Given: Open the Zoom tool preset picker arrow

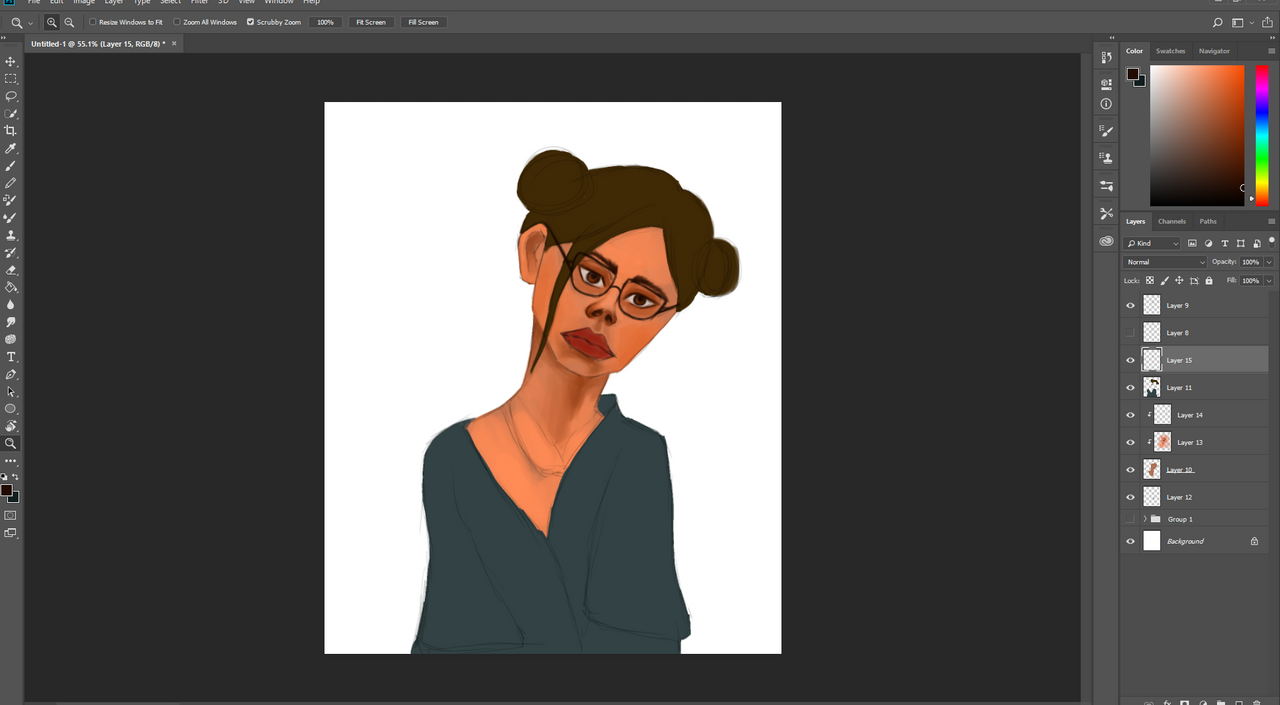Looking at the screenshot, I should click(x=31, y=22).
